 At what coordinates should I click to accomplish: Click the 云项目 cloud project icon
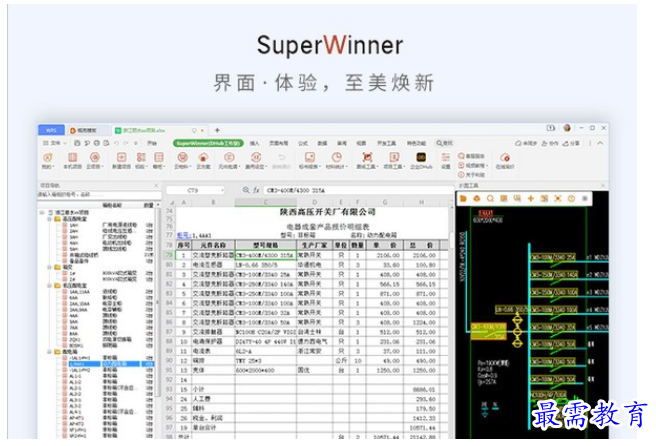point(95,161)
